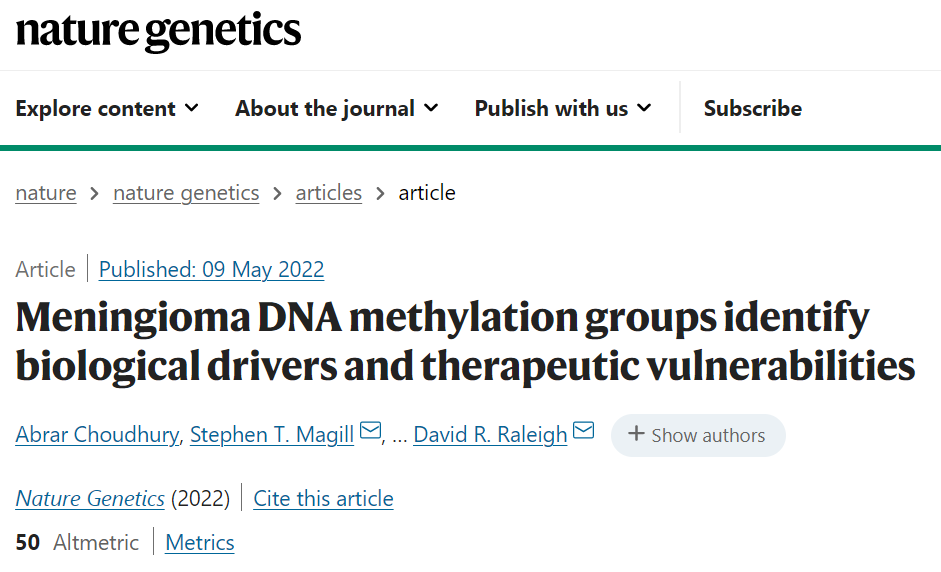The height and width of the screenshot is (572, 941).
Task: Open the article Metrics link
Action: [x=200, y=543]
